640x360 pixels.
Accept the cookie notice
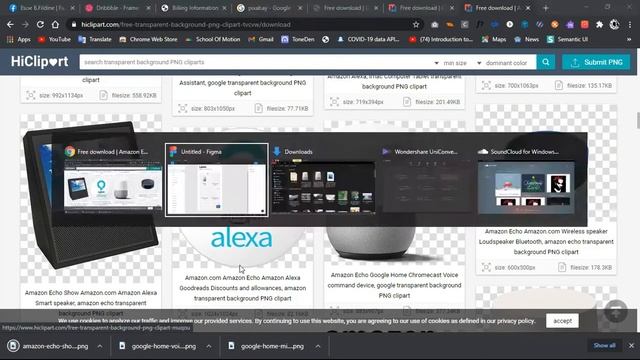(562, 321)
